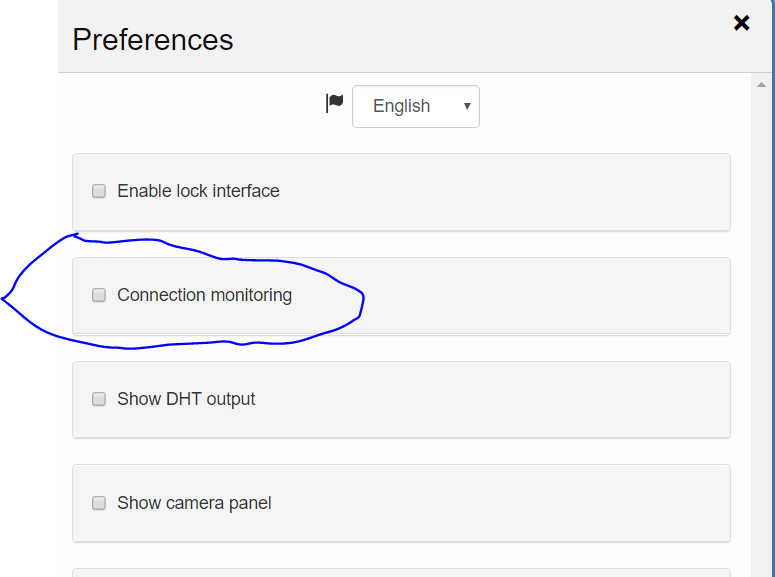
Task: Click the "Enable lock interface" label text
Action: pos(198,191)
